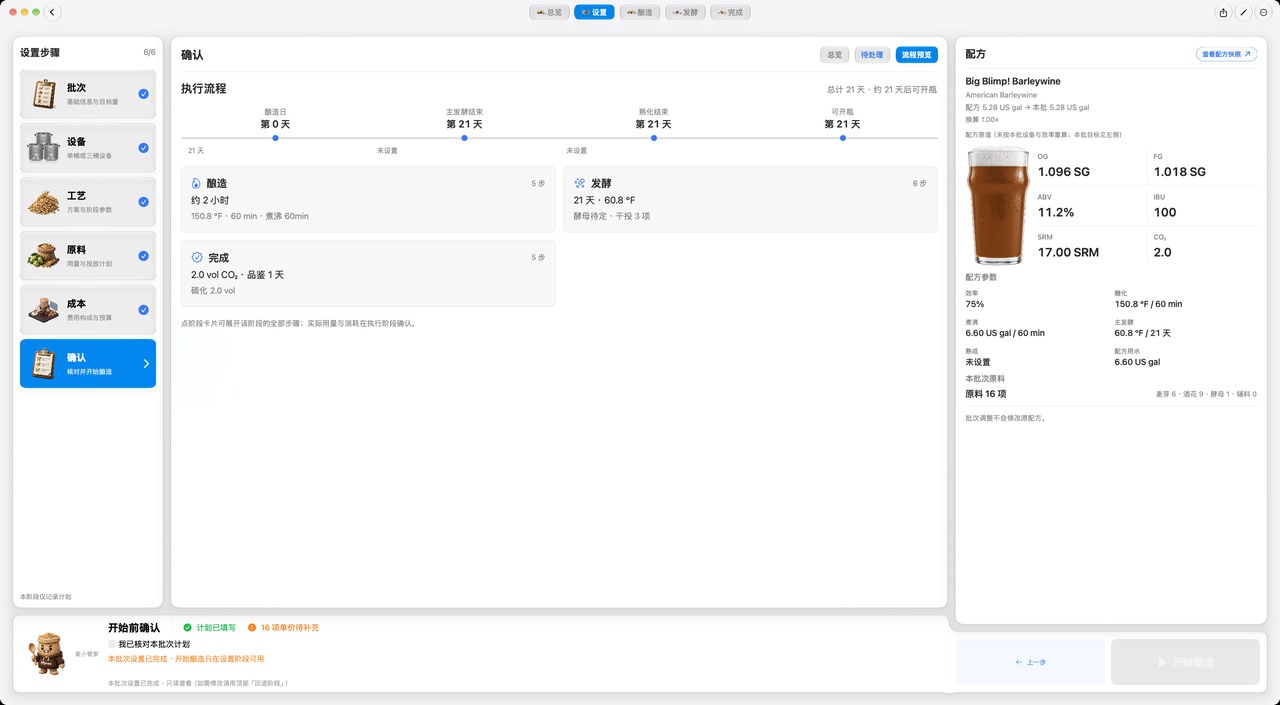Click the orange warning icon beside 16 项单价待补充

coord(252,628)
